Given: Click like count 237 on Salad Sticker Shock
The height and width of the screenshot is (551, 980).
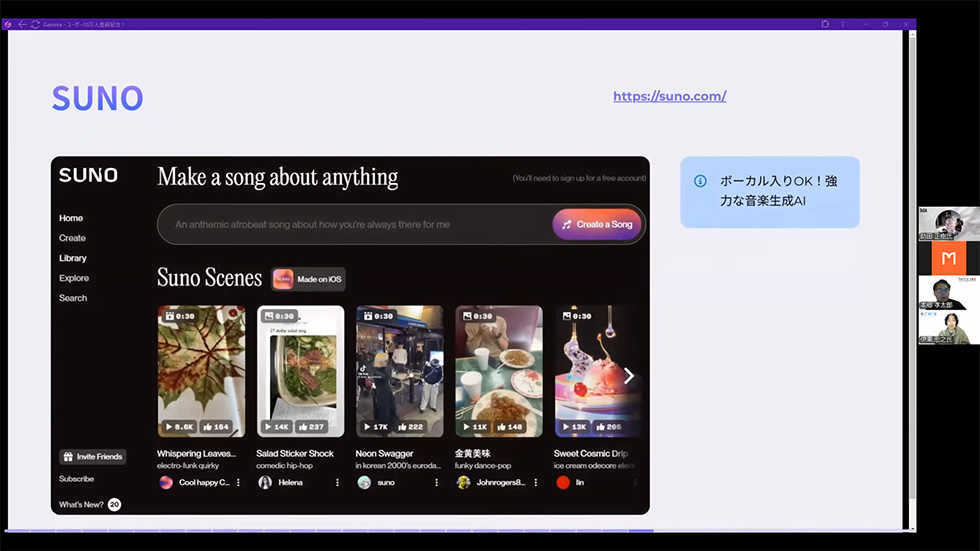Looking at the screenshot, I should tap(311, 427).
